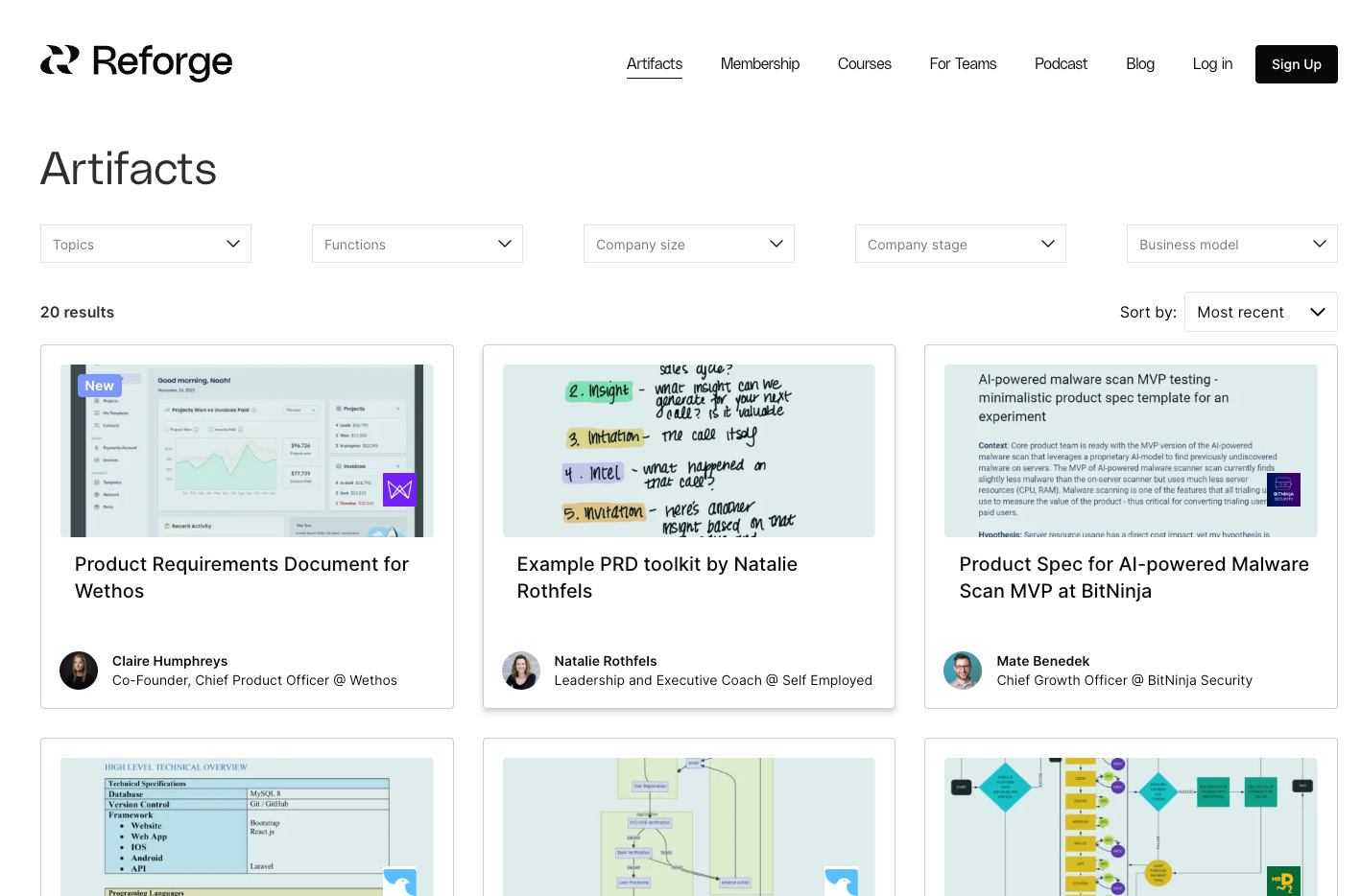Open Example PRD toolkit by Natalie Rothfels
Viewport: 1361px width, 896px height.
pos(657,578)
